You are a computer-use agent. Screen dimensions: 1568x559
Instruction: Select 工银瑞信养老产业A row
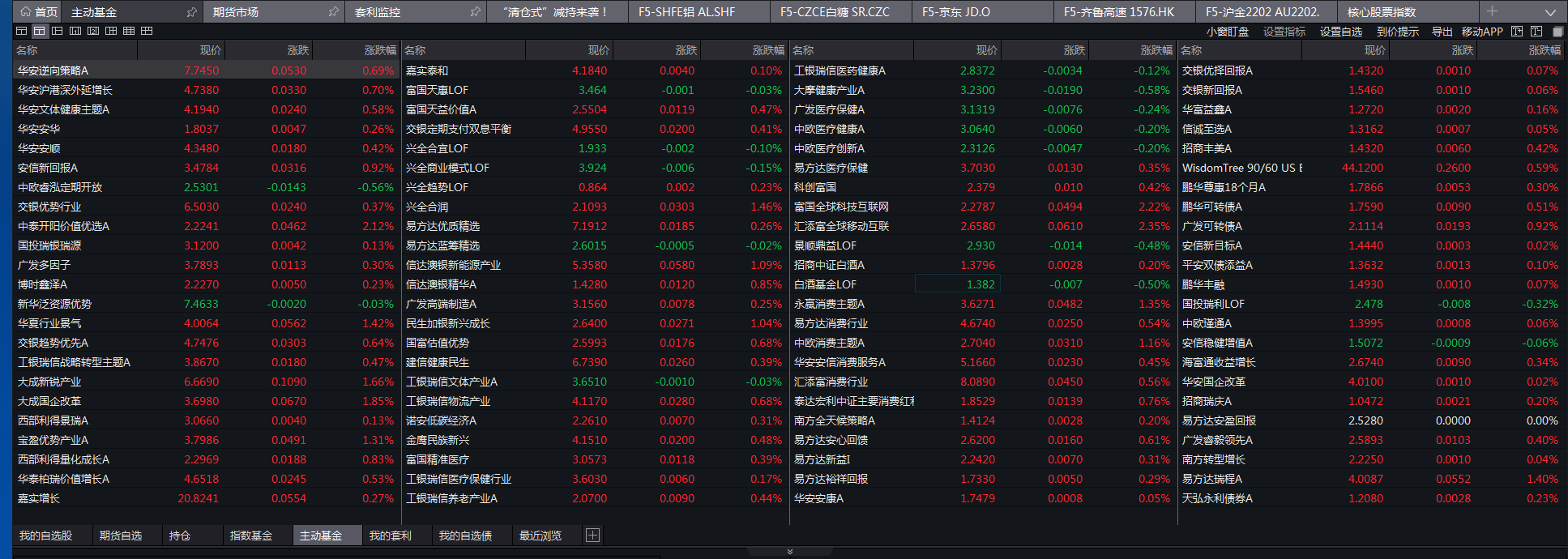point(594,498)
